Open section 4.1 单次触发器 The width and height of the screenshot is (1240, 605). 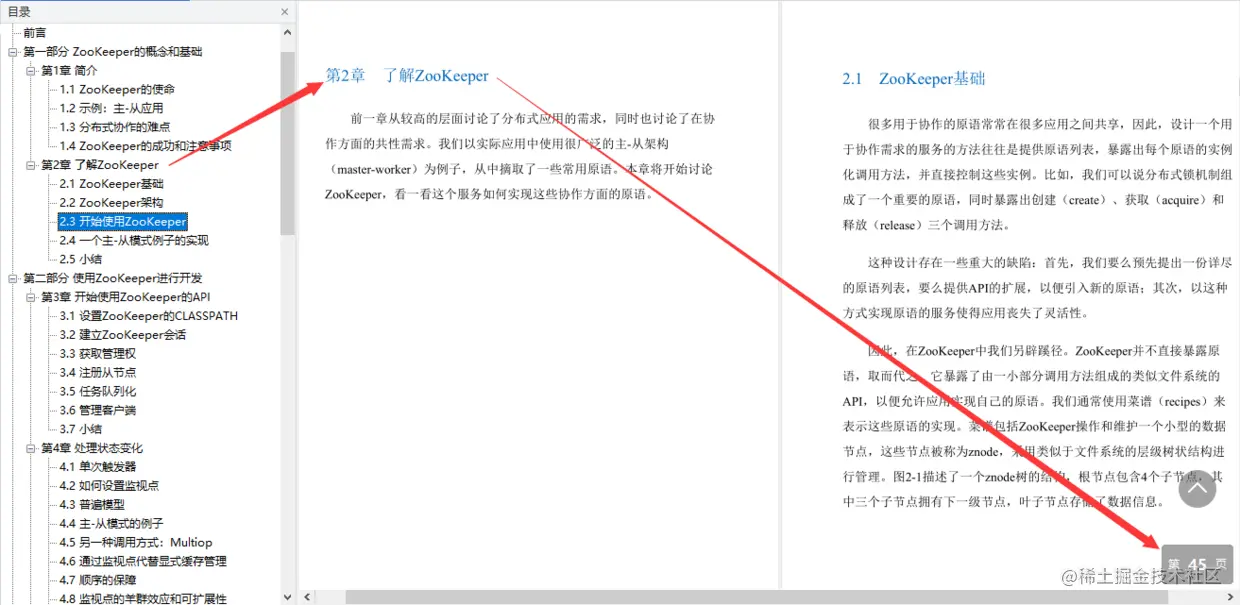(x=97, y=467)
